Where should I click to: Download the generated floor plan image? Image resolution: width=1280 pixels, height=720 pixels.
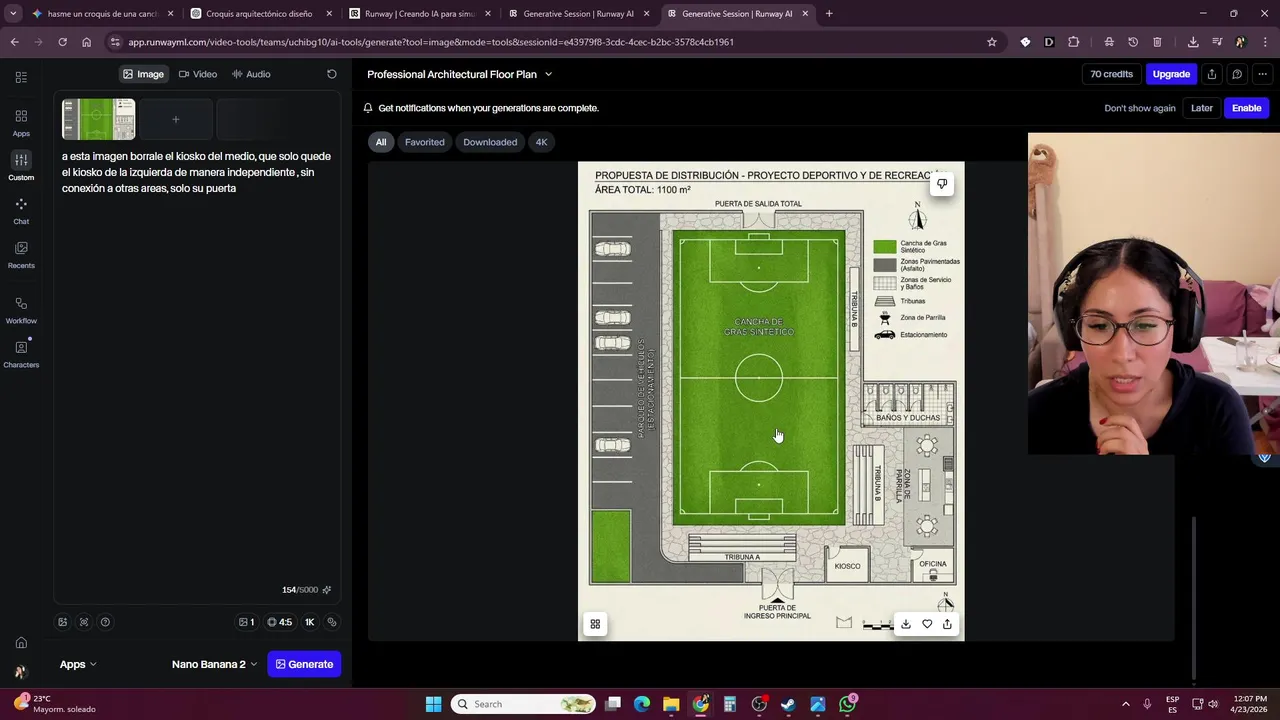(x=906, y=624)
